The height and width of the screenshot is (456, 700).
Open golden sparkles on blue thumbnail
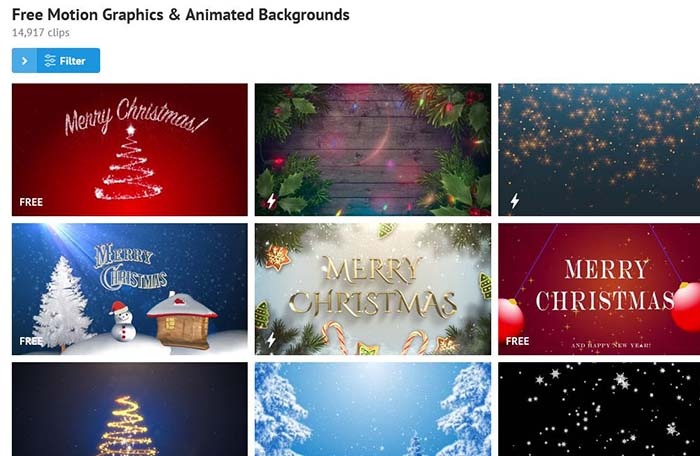(x=599, y=150)
